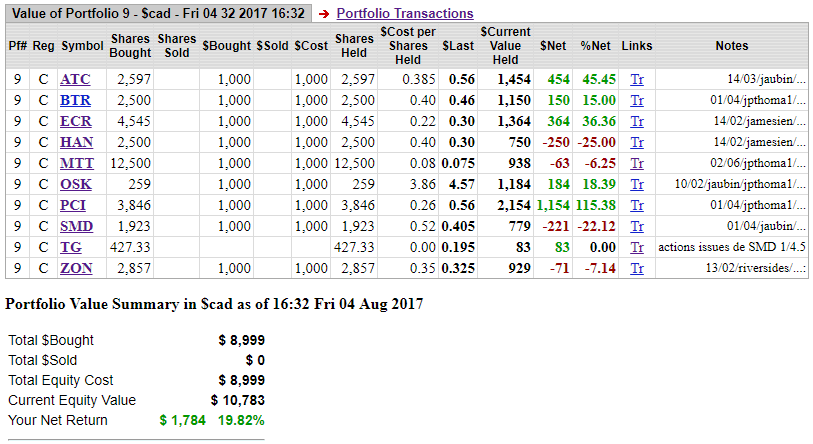Click the Tr link in the PCI row
This screenshot has width=813, height=444.
637,205
